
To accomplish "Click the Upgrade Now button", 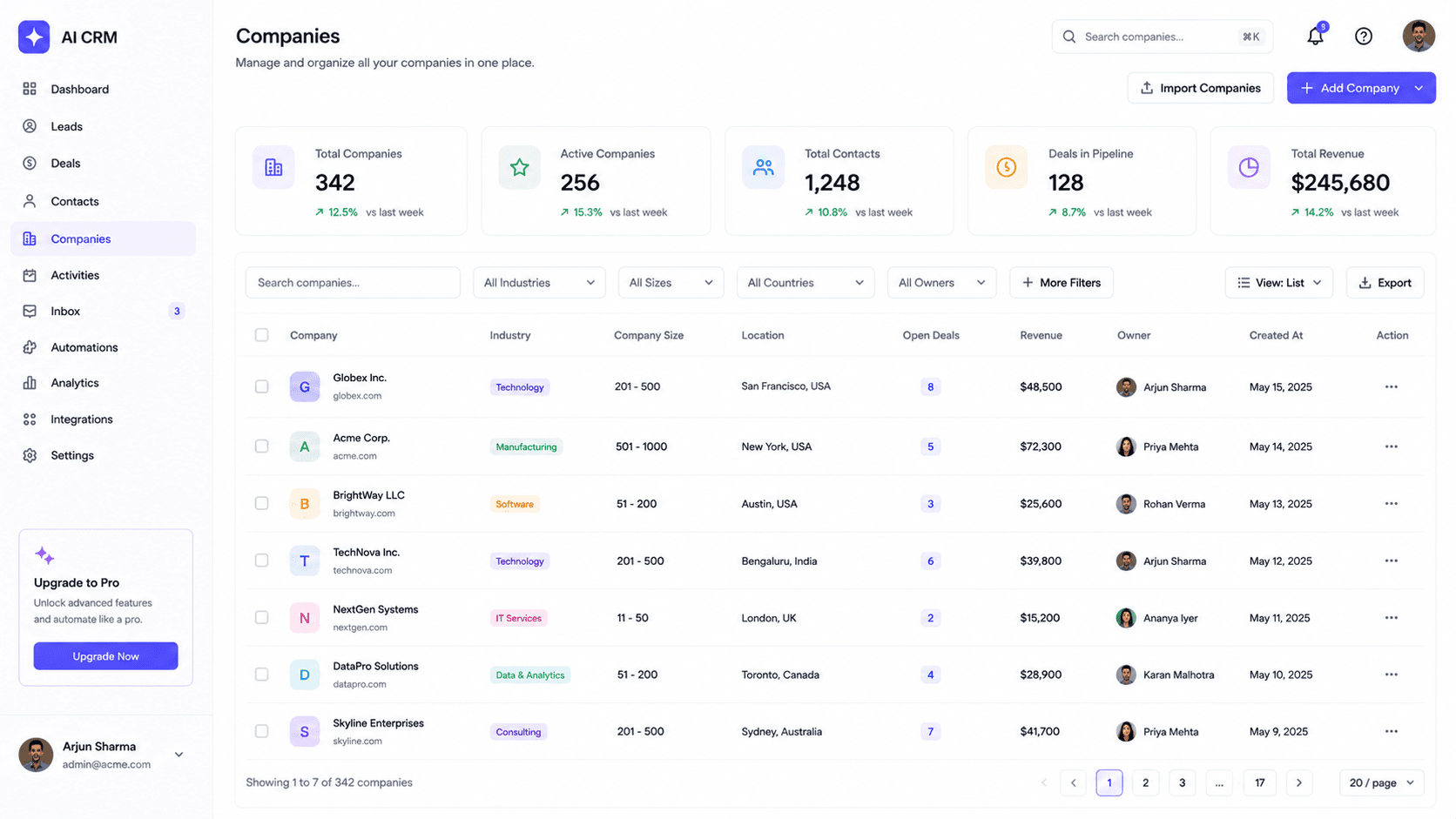I will pyautogui.click(x=105, y=656).
